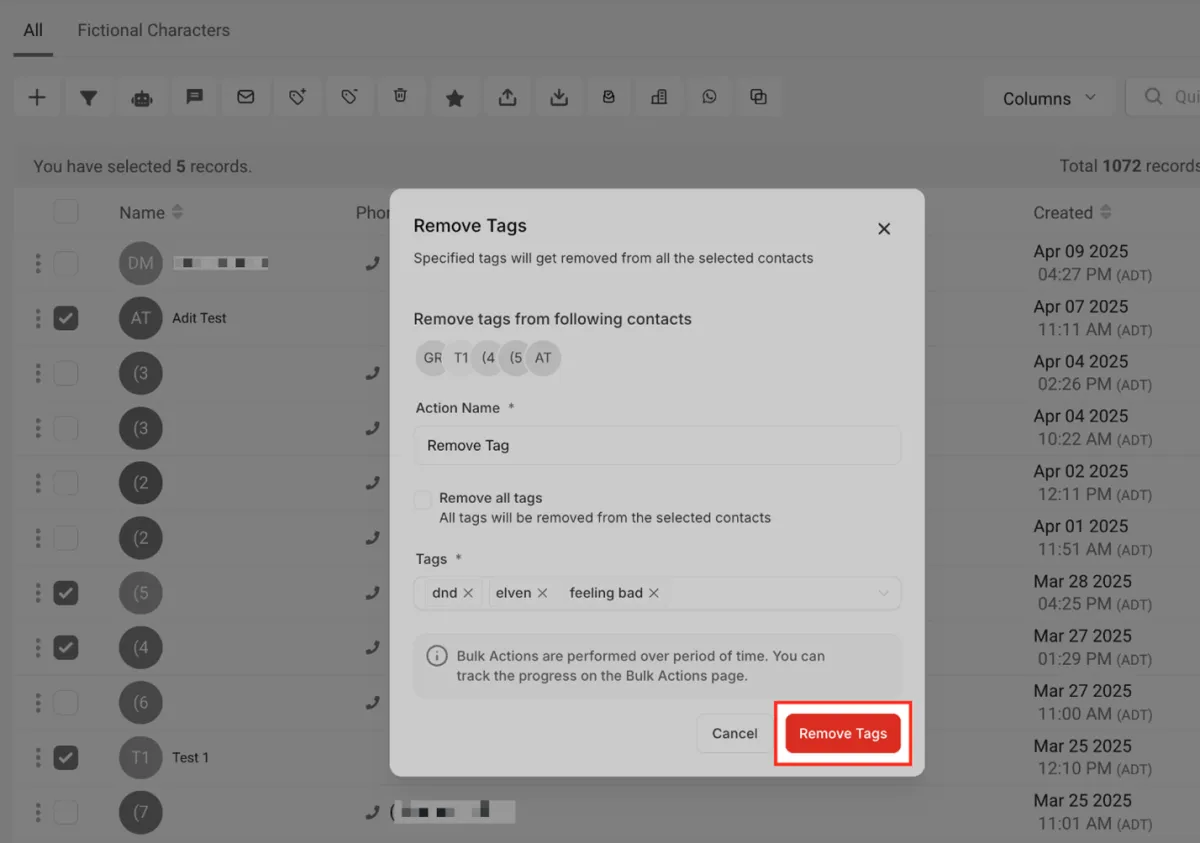Select the automation bot icon

[x=141, y=97]
